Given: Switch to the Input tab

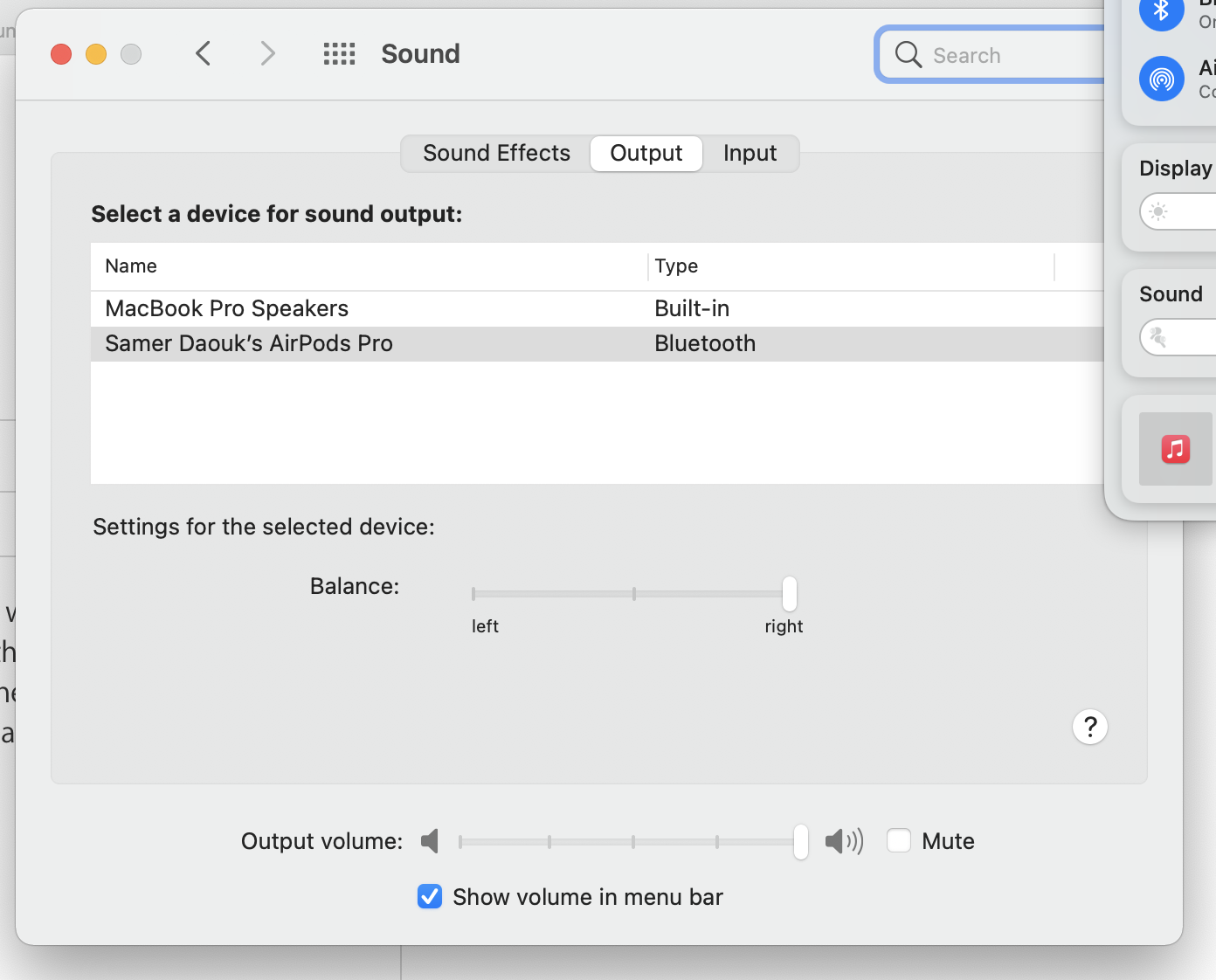Looking at the screenshot, I should tap(750, 154).
